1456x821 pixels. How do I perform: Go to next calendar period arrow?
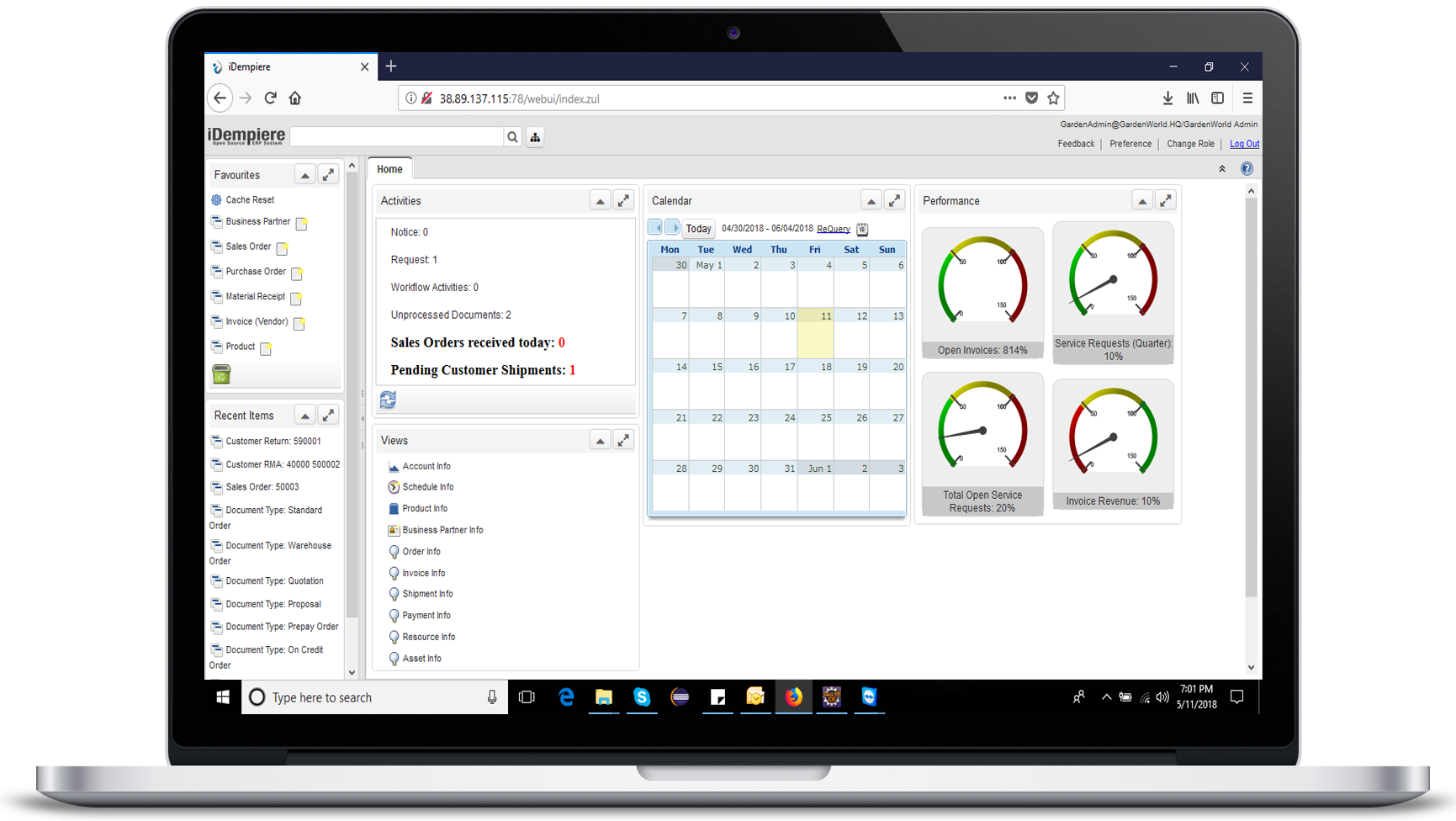tap(672, 227)
